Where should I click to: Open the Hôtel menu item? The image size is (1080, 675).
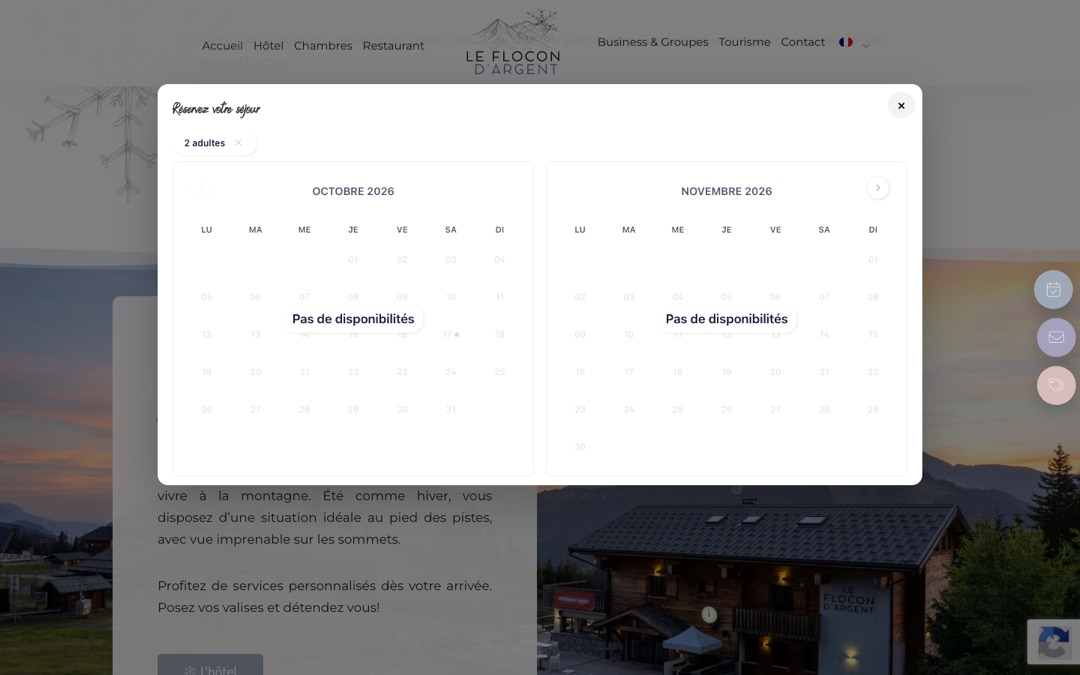268,45
